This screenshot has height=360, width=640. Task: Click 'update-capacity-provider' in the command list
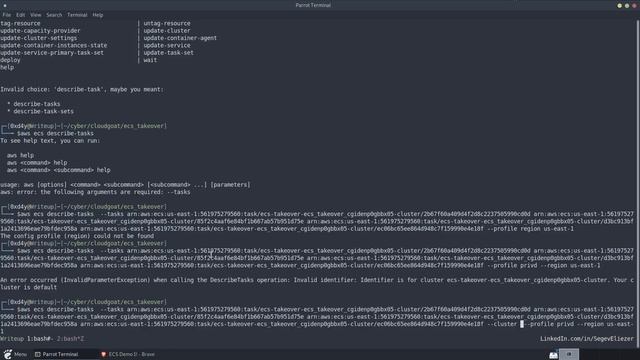point(40,31)
